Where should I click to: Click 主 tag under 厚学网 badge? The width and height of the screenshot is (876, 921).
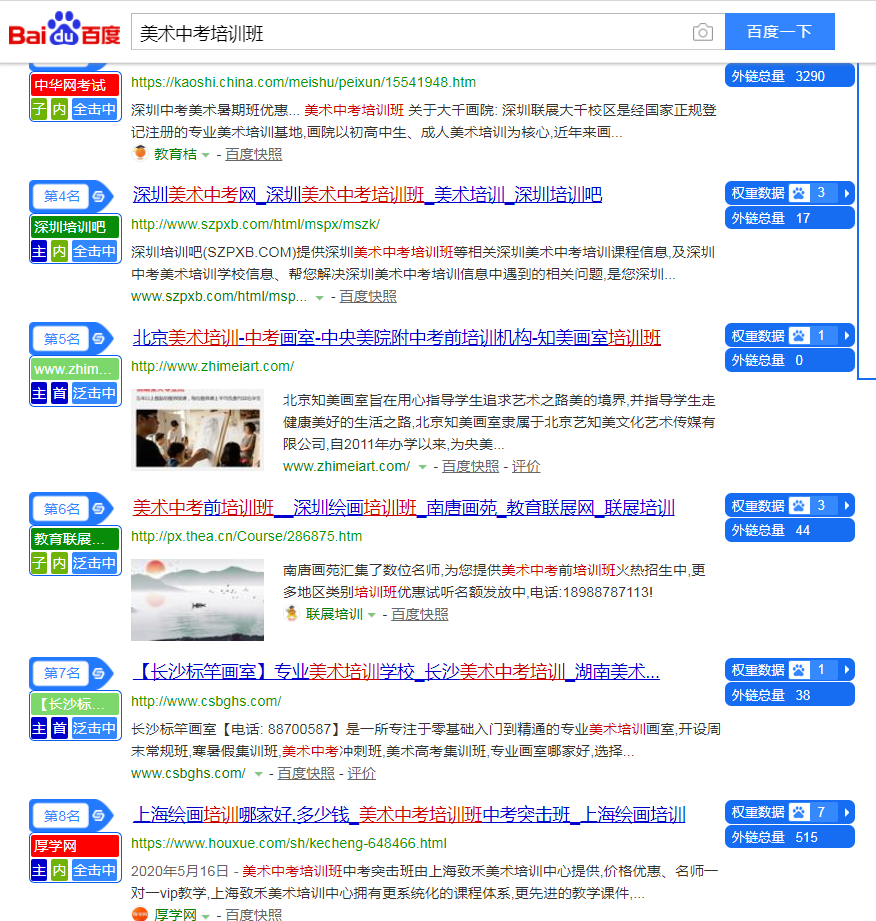(39, 870)
